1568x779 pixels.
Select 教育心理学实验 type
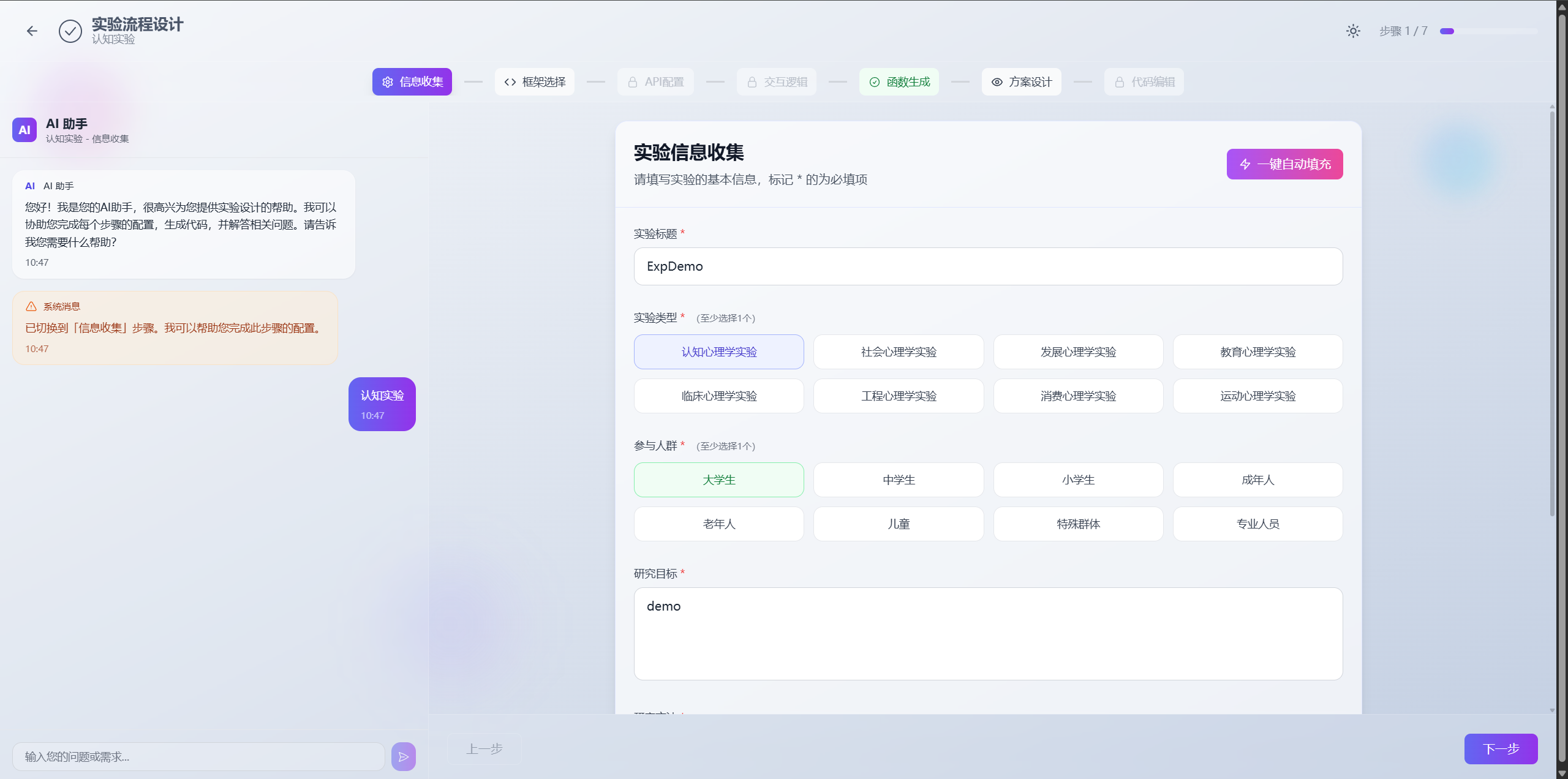tap(1258, 352)
